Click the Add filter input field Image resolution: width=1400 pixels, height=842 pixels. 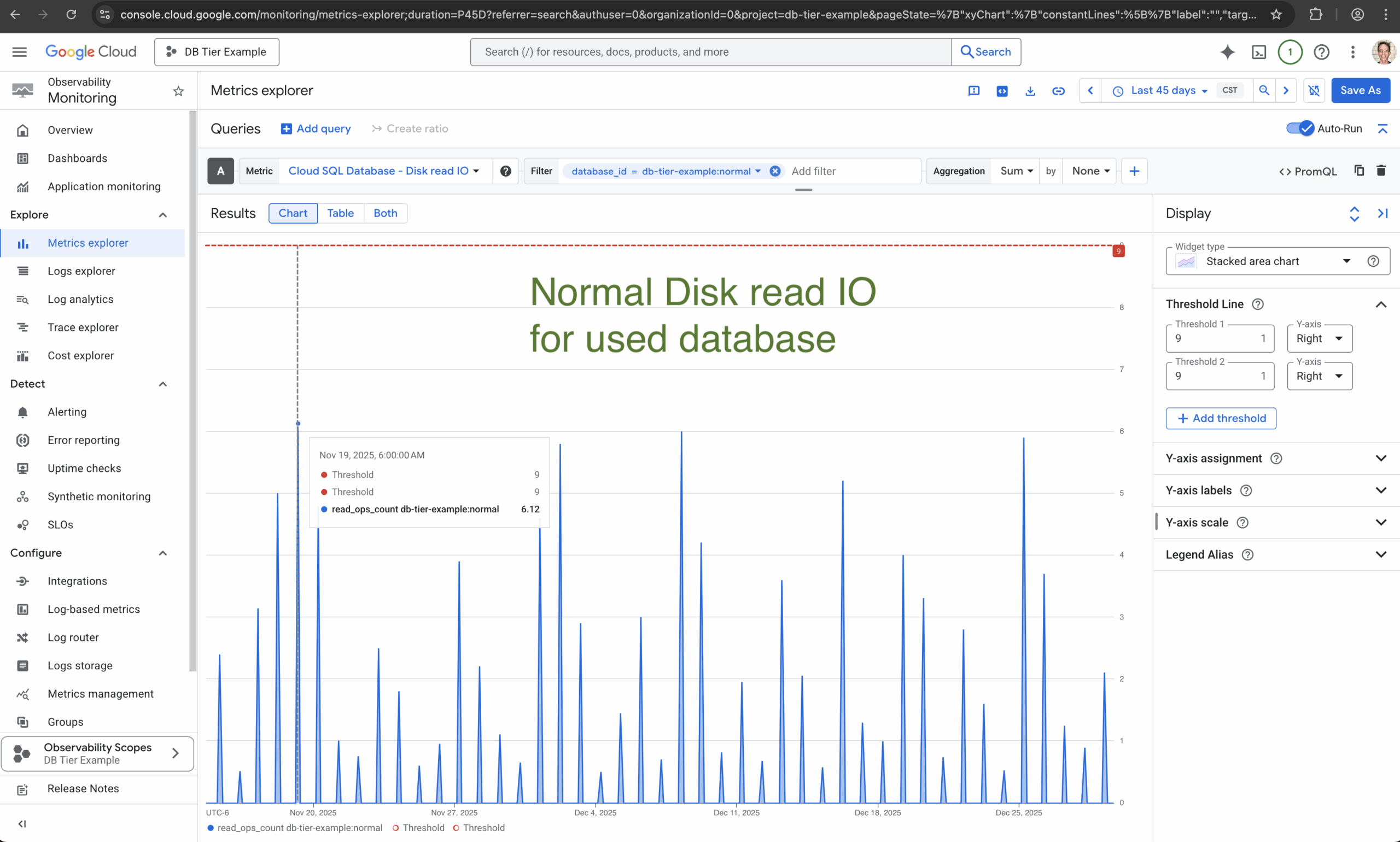click(x=851, y=171)
